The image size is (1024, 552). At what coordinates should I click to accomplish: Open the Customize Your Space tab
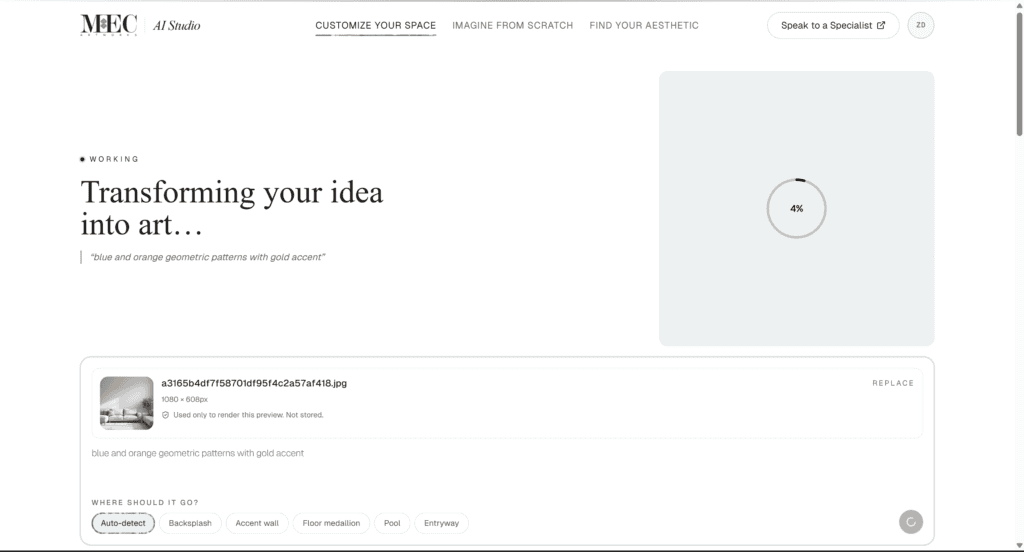(x=376, y=25)
